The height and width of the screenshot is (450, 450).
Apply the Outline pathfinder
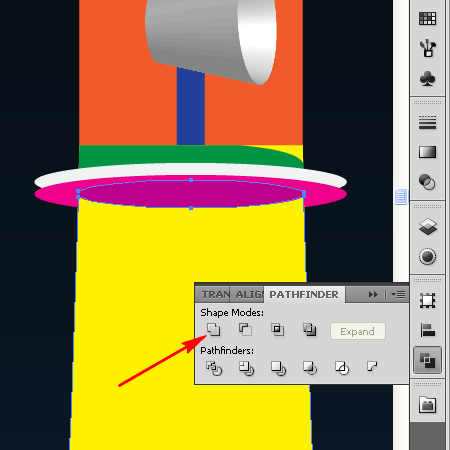point(342,368)
